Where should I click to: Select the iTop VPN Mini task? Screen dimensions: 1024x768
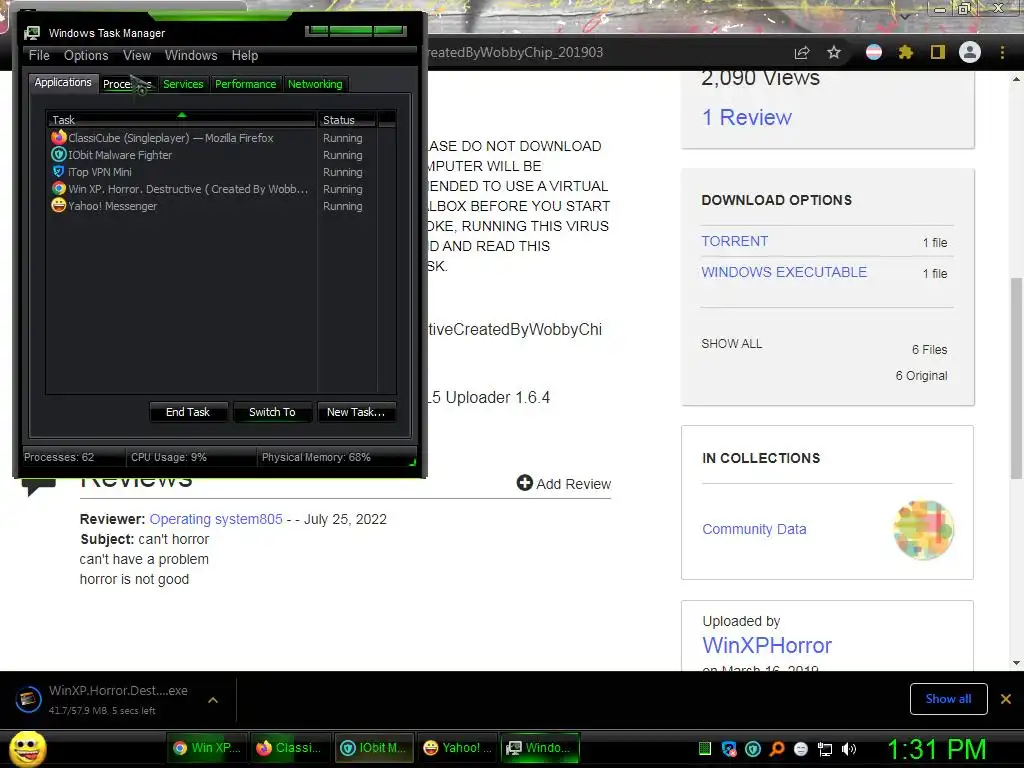click(182, 172)
